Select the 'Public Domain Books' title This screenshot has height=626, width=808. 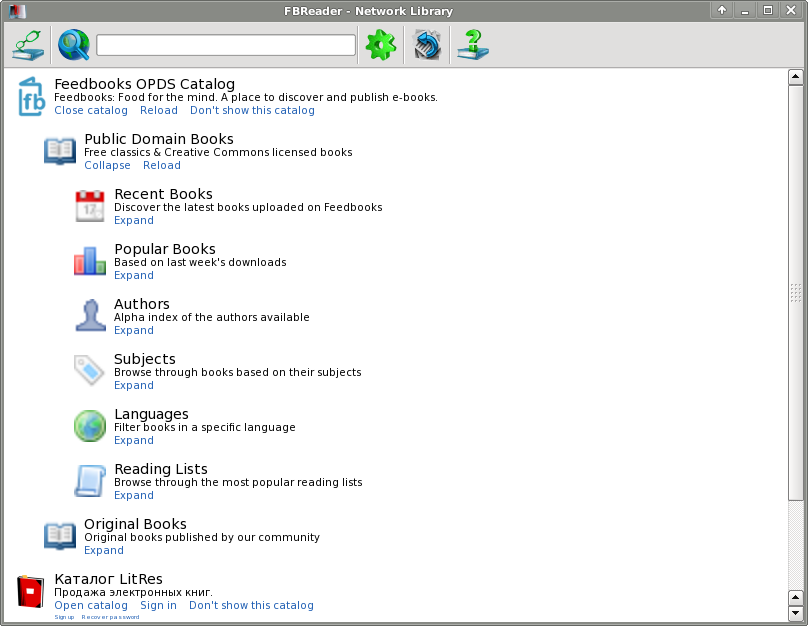tap(159, 139)
